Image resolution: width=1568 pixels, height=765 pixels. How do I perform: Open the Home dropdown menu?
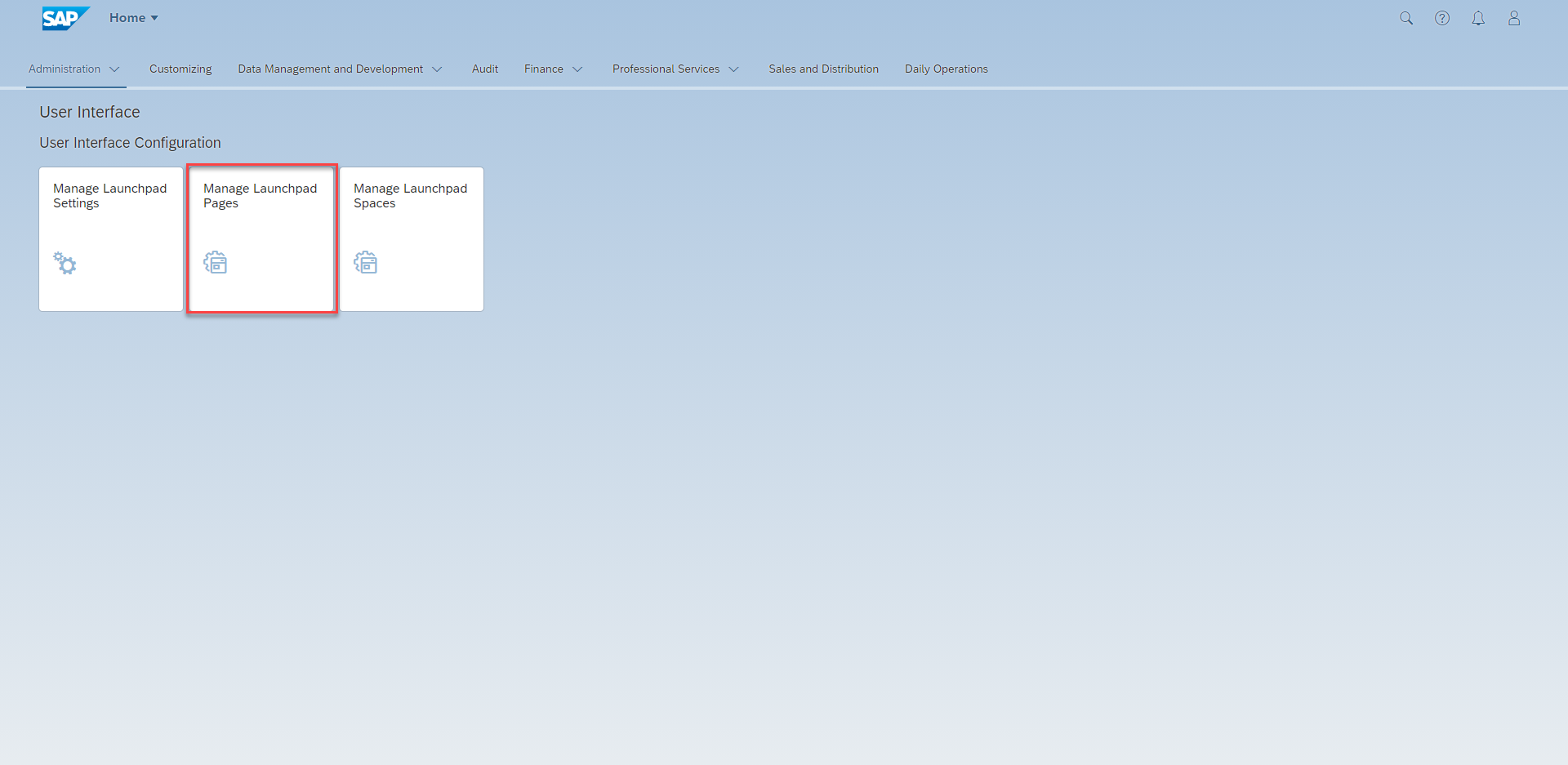134,18
